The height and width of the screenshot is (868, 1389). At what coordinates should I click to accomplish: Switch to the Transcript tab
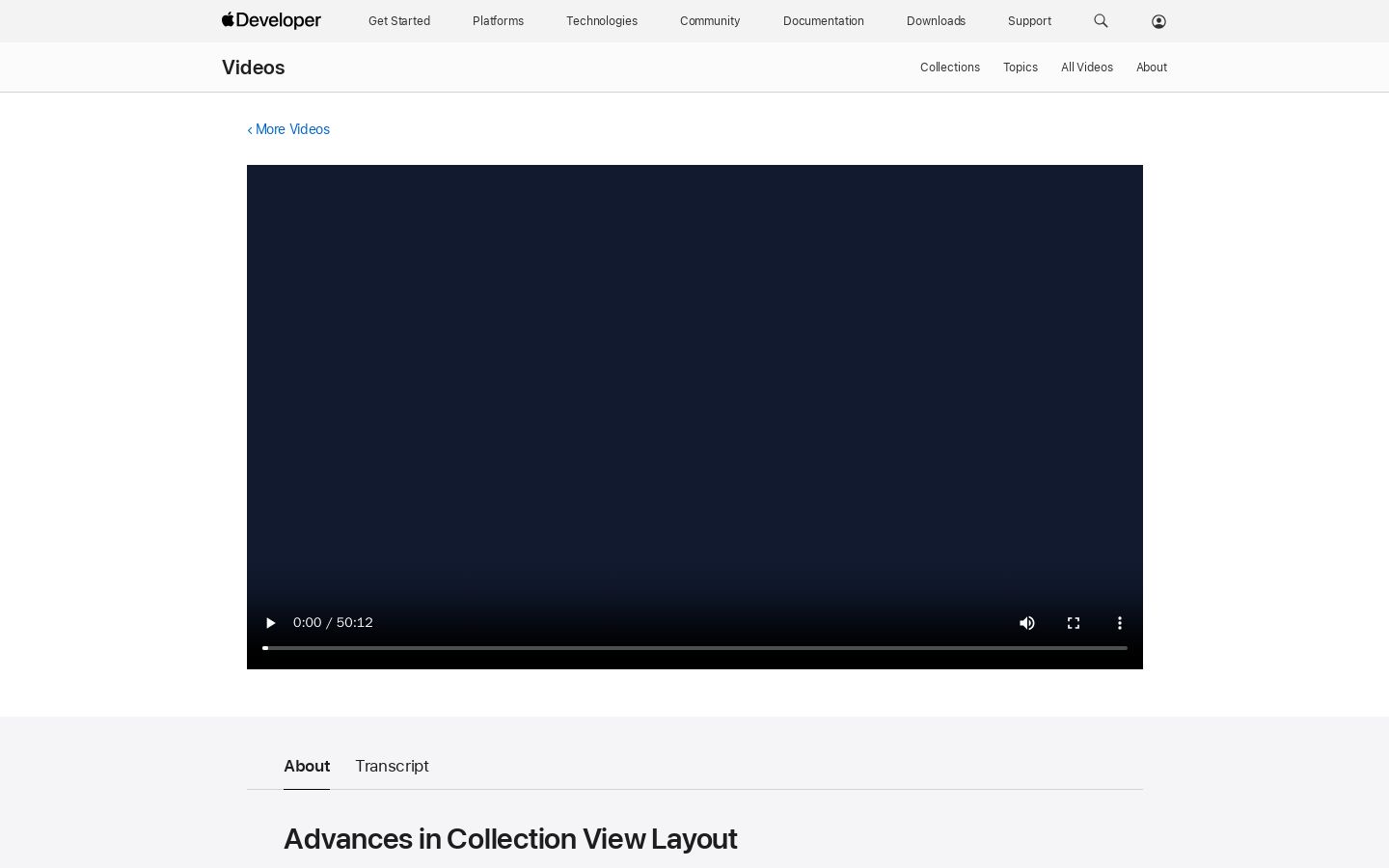click(392, 766)
